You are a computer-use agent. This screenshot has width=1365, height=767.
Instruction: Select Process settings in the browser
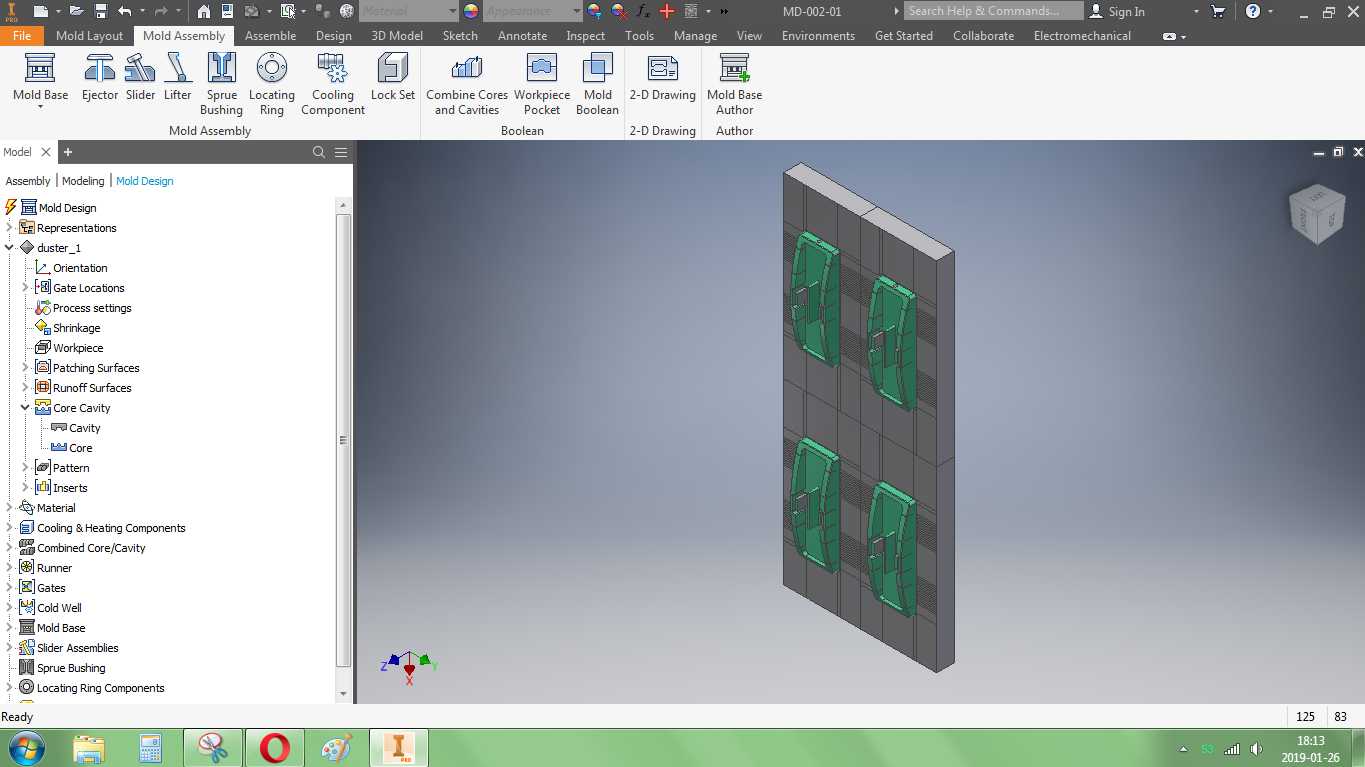[x=92, y=308]
